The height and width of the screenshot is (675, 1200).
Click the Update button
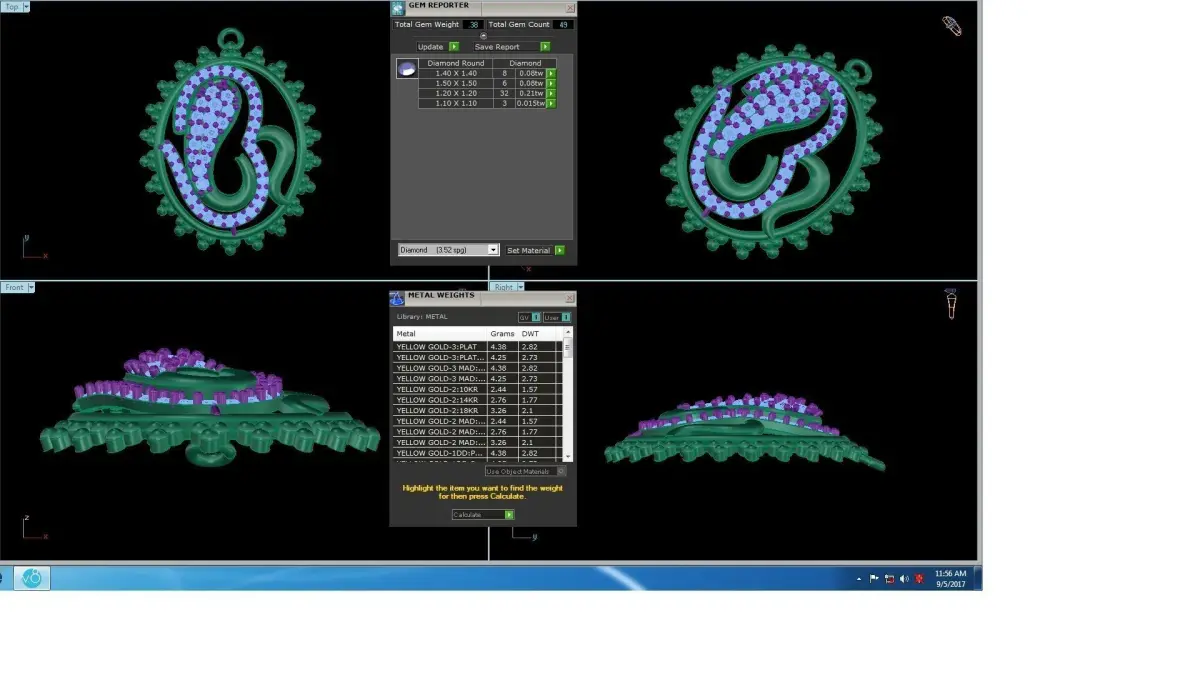click(438, 47)
